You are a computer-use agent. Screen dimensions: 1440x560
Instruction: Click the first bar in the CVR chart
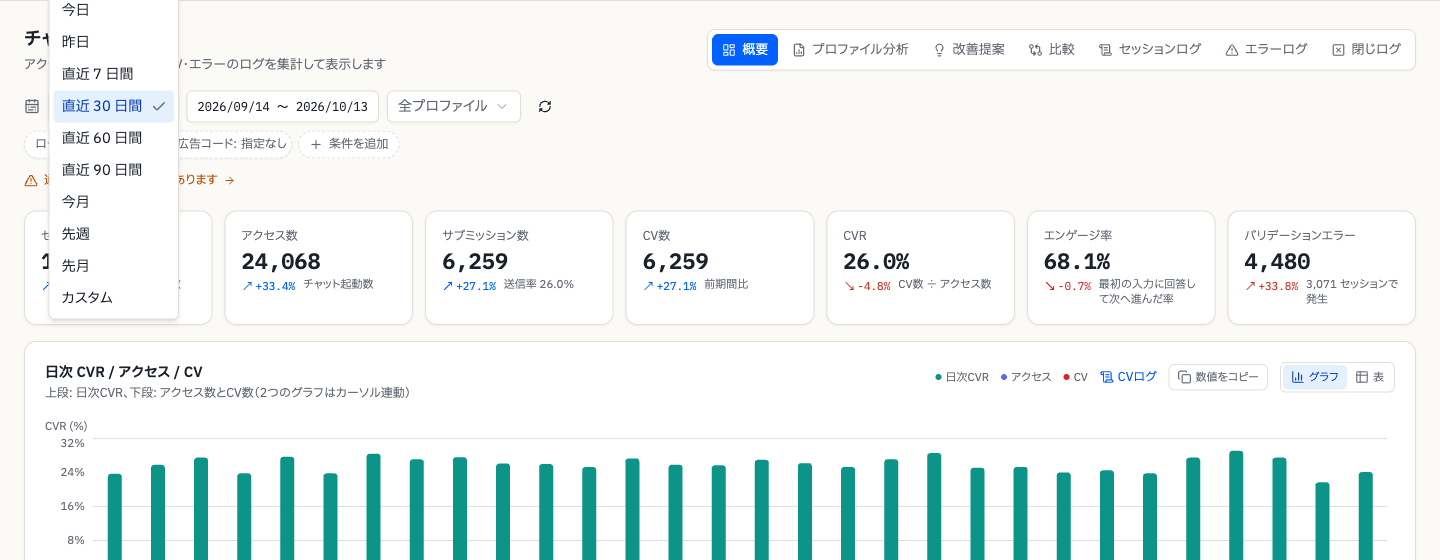click(115, 517)
